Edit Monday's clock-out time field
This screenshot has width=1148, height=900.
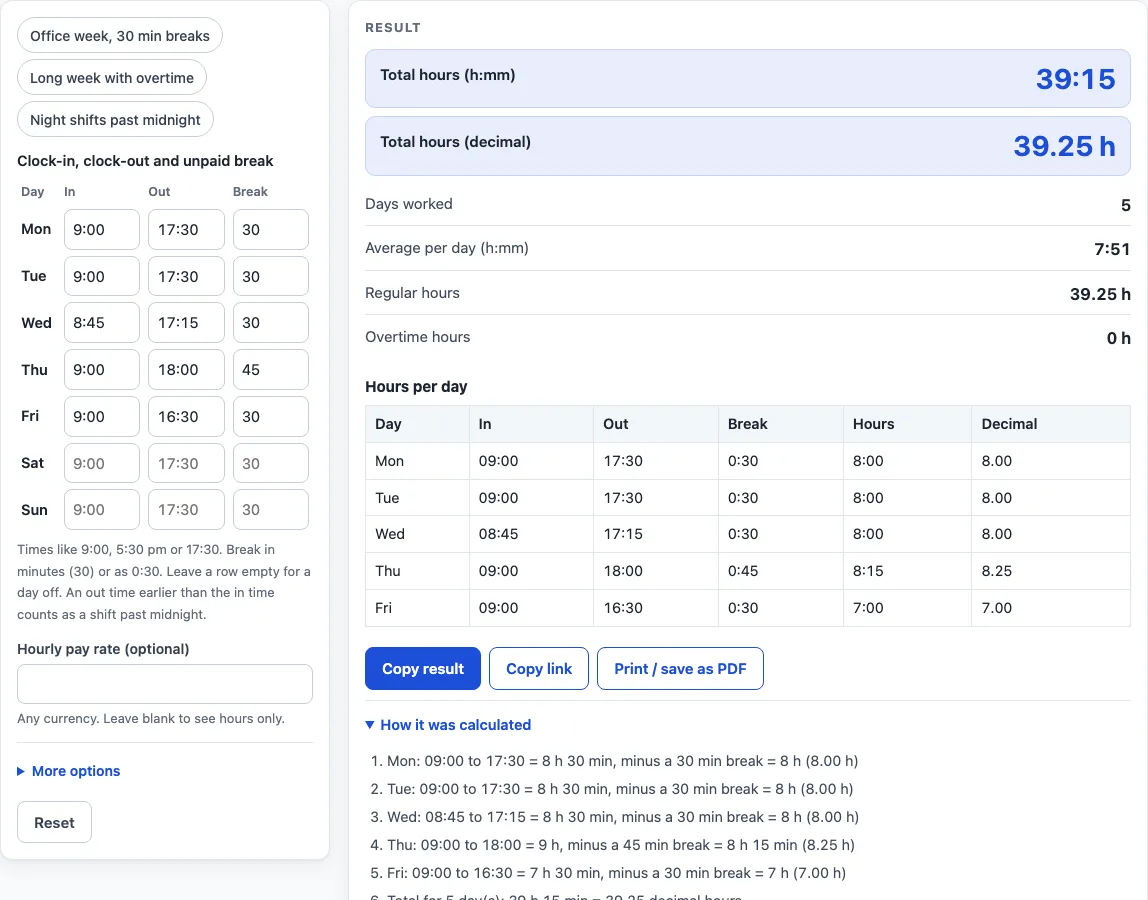click(186, 229)
